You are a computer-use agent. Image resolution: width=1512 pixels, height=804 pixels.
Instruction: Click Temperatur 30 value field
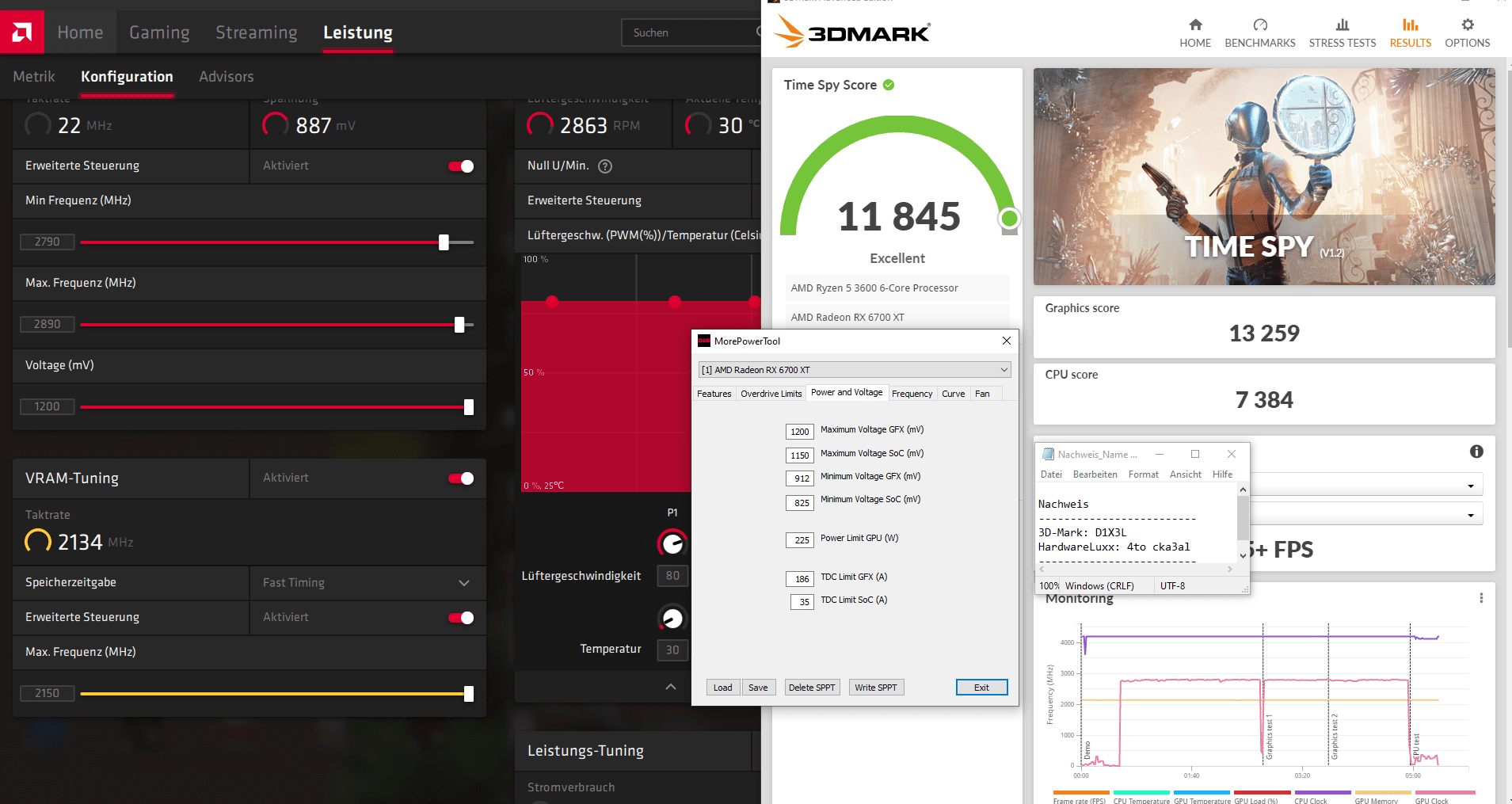(672, 650)
